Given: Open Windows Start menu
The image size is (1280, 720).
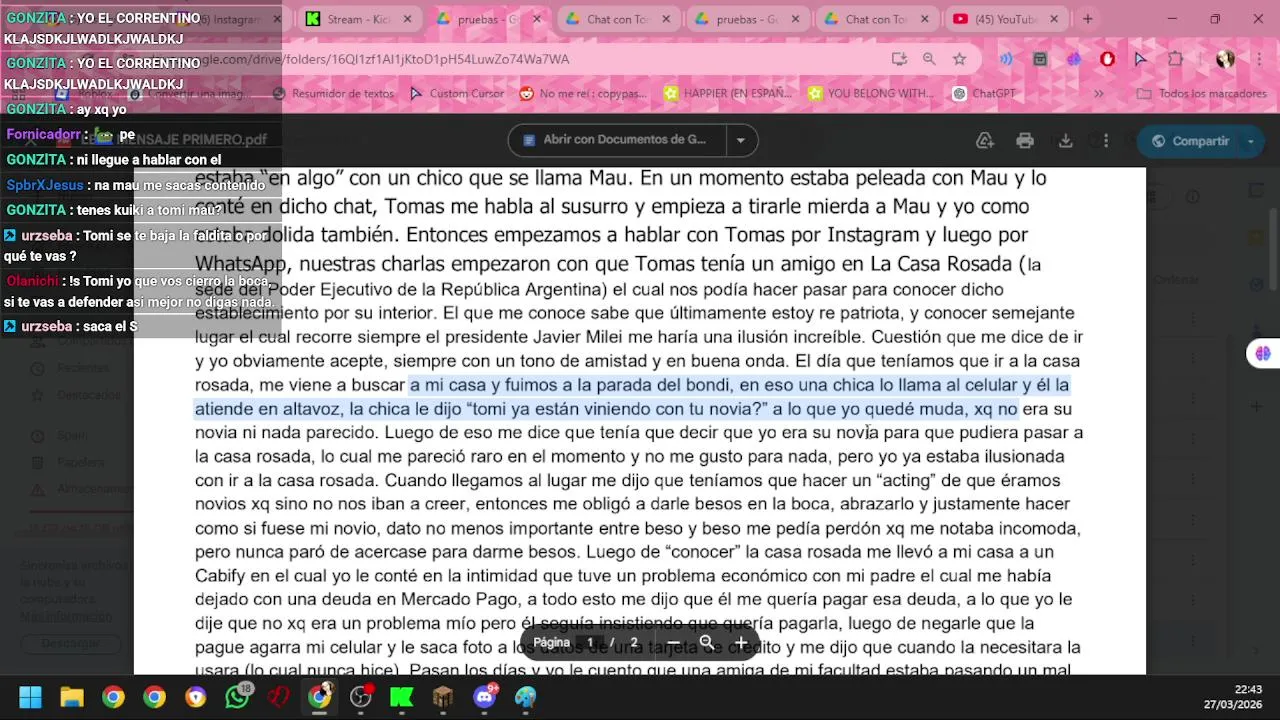Looking at the screenshot, I should 30,697.
